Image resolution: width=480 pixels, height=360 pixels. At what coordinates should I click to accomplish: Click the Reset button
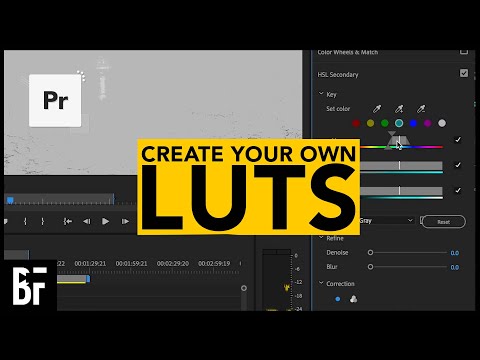coord(443,222)
